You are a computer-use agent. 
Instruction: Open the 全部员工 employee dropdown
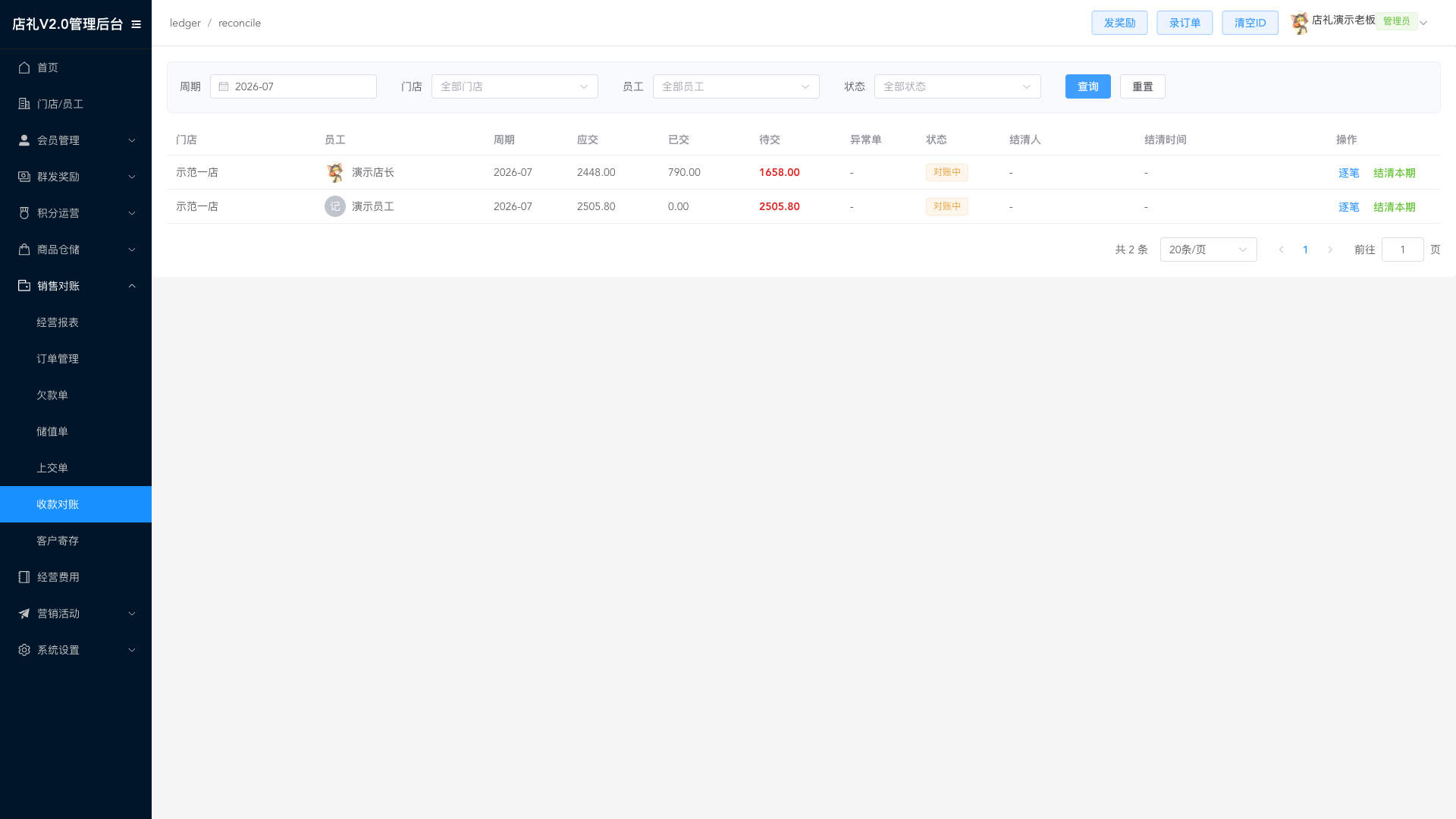click(x=736, y=86)
